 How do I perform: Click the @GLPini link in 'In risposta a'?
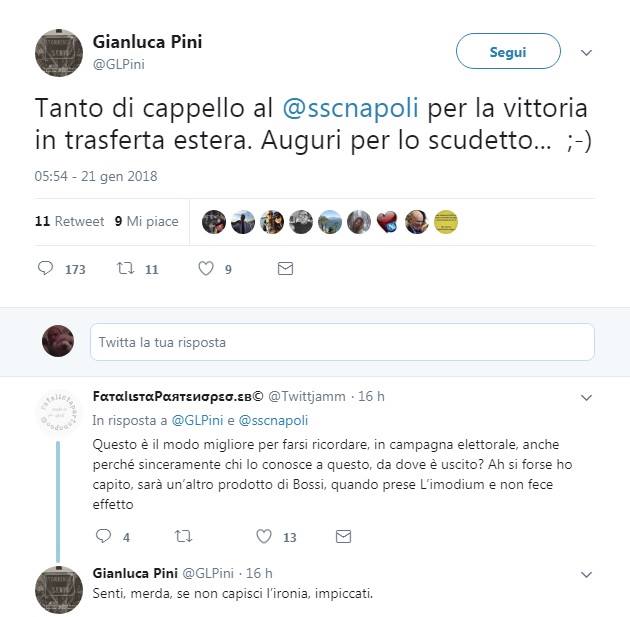197,420
